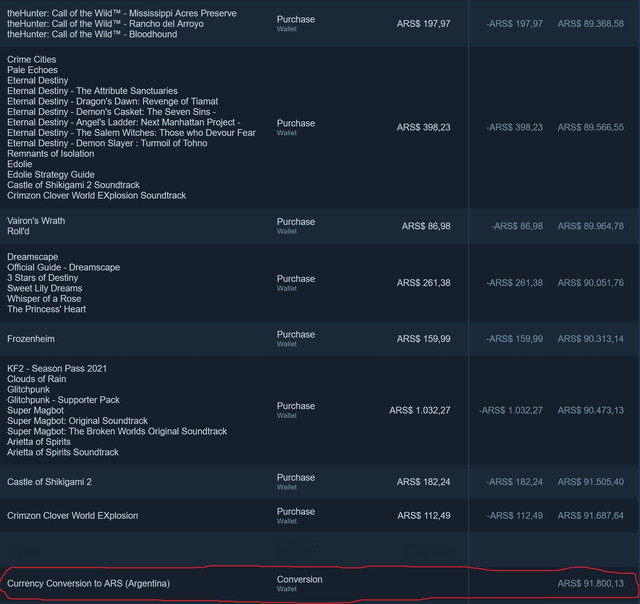Screen dimensions: 640x604
Task: Open theHunter Bloodhound item
Action: point(92,34)
